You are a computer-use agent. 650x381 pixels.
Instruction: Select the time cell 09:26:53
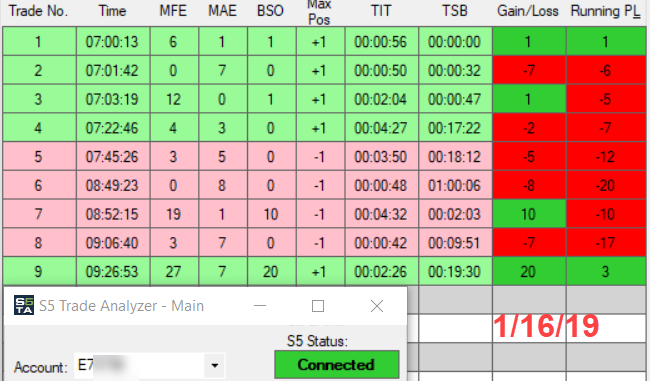click(x=112, y=272)
